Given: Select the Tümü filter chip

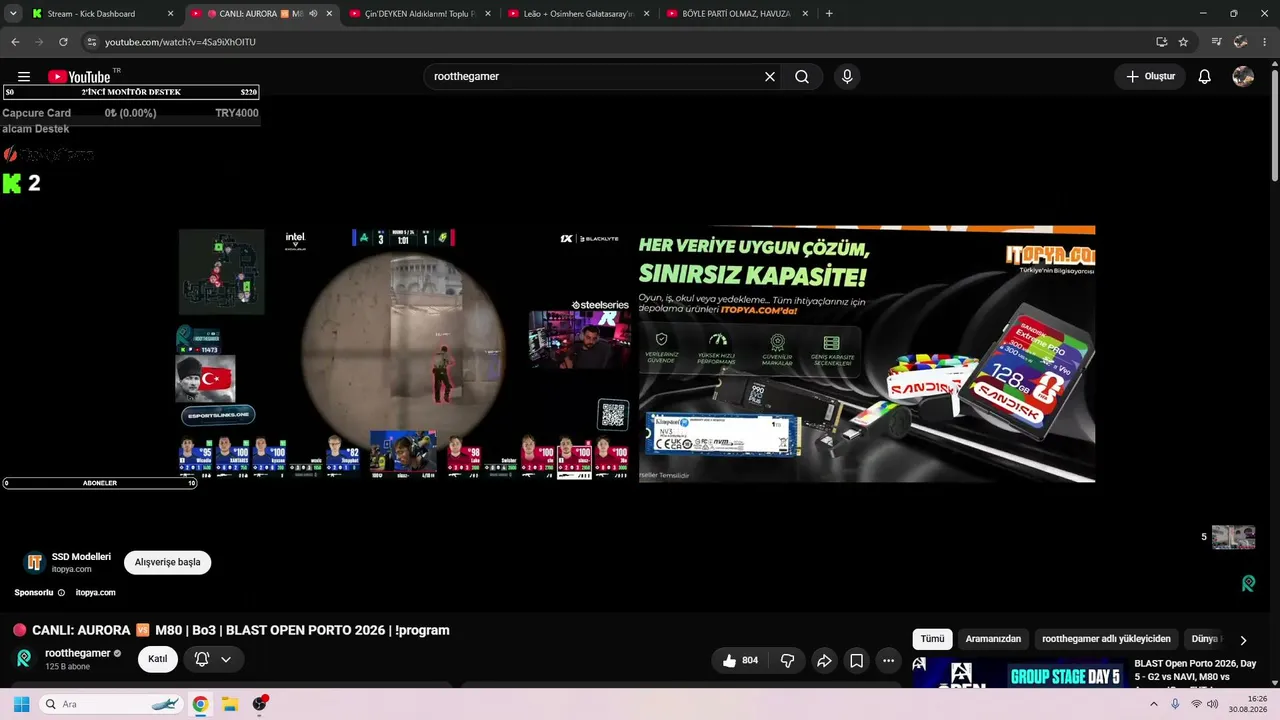Looking at the screenshot, I should pyautogui.click(x=932, y=639).
